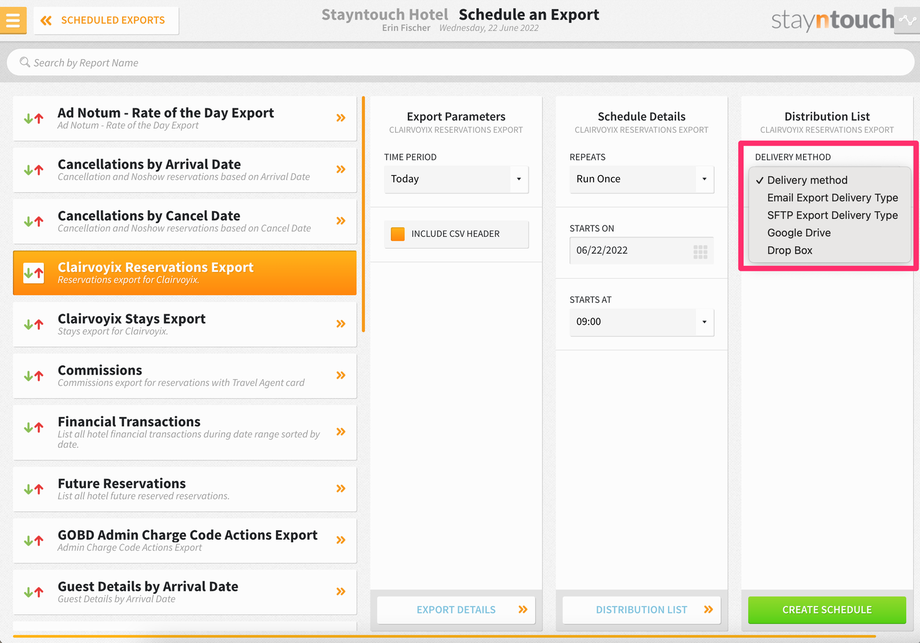Image resolution: width=920 pixels, height=643 pixels.
Task: Open chevron for Ad Notum Rate export
Action: [x=341, y=118]
